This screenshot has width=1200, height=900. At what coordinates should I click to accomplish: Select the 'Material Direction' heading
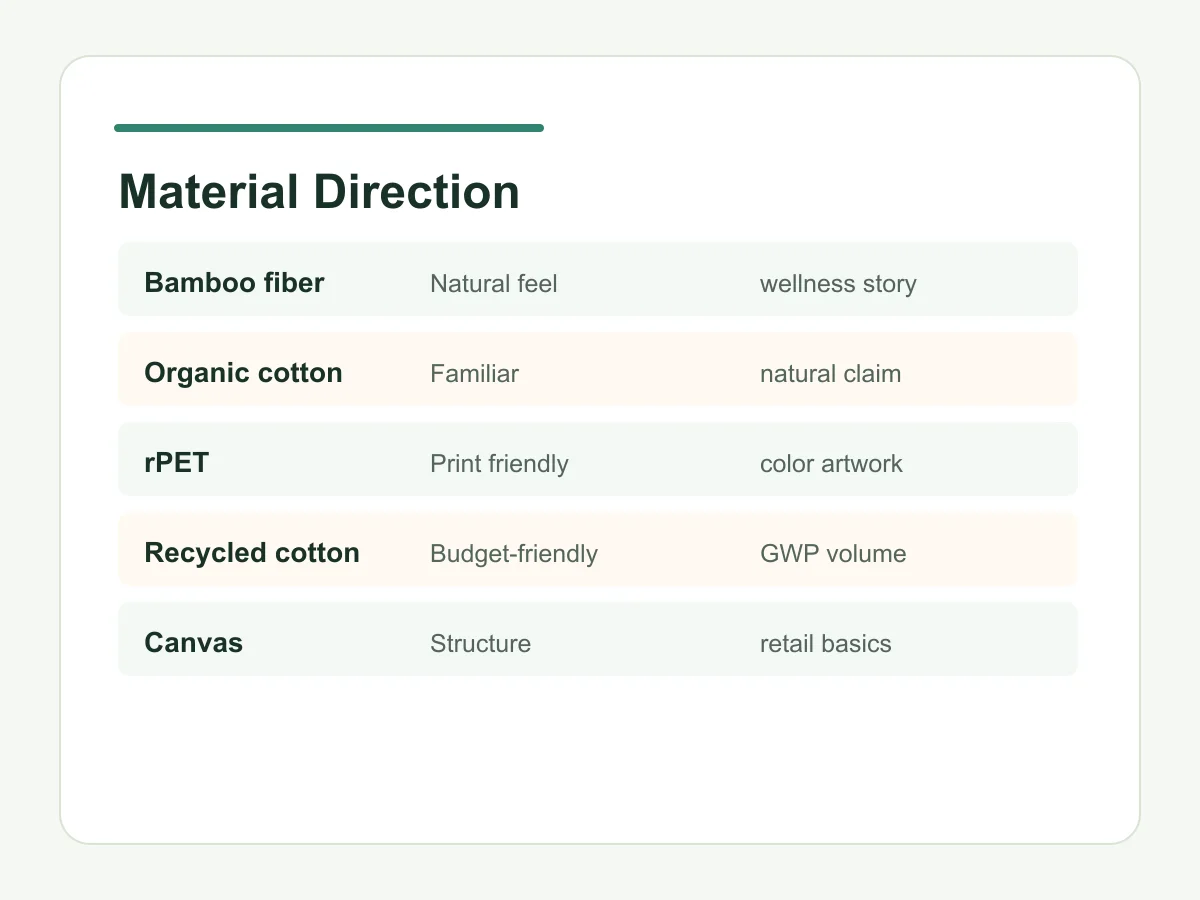click(319, 192)
